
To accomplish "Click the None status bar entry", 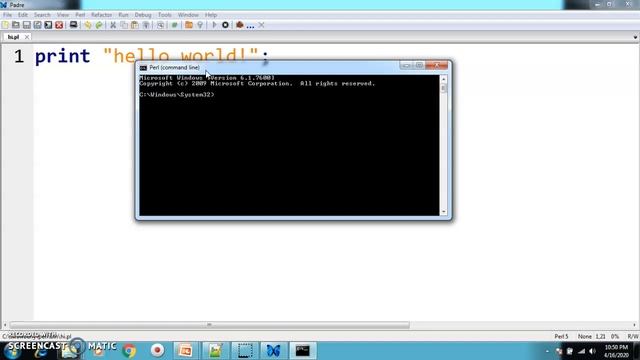I will pyautogui.click(x=584, y=336).
